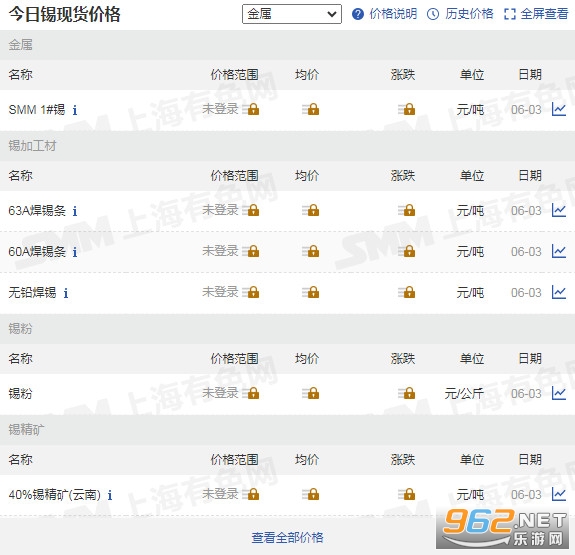Screen dimensions: 575x555
Task: Click the 63A焊锡条 product name
Action: click(37, 211)
